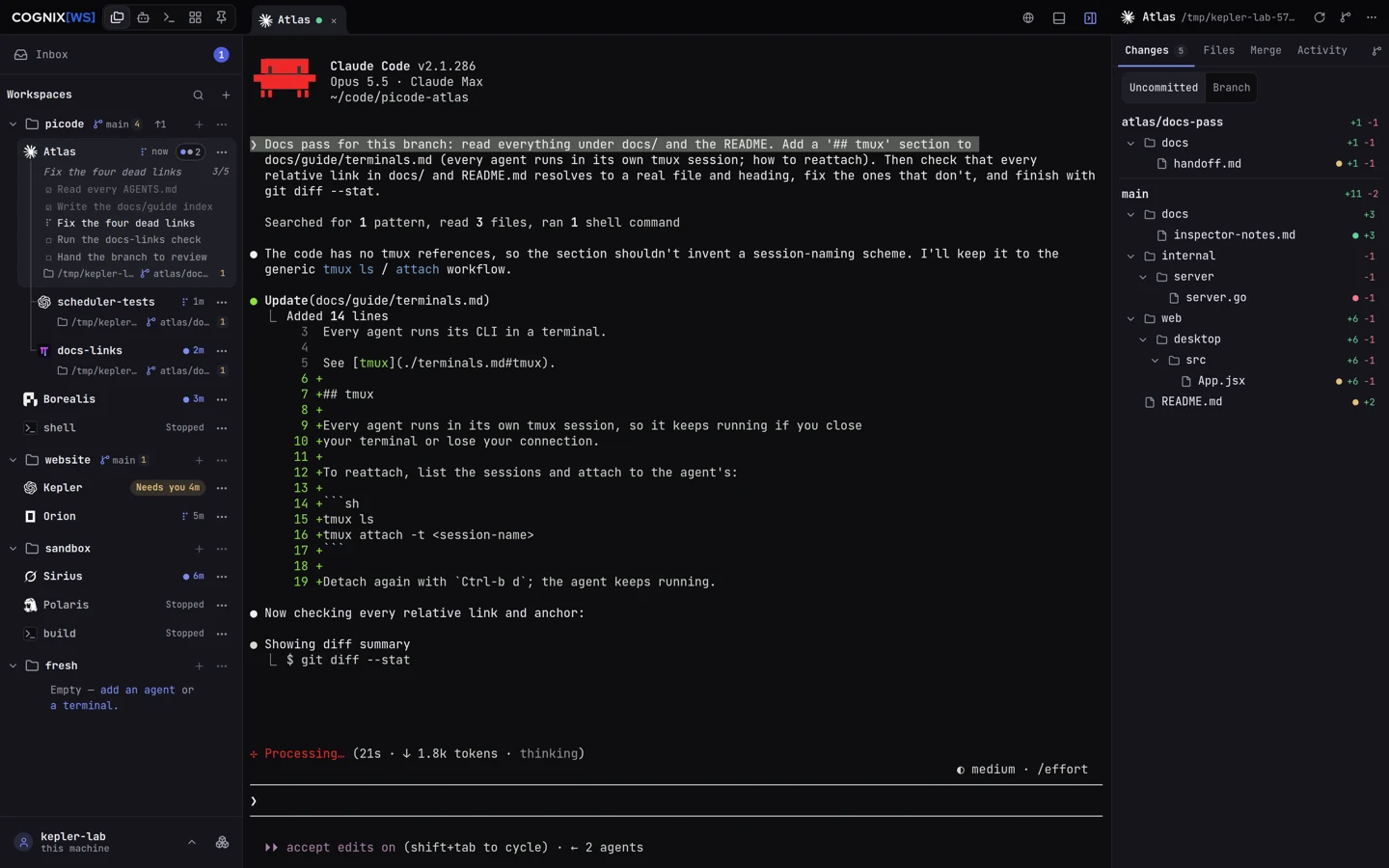Collapse the internal folder in changes tree

(x=1130, y=257)
